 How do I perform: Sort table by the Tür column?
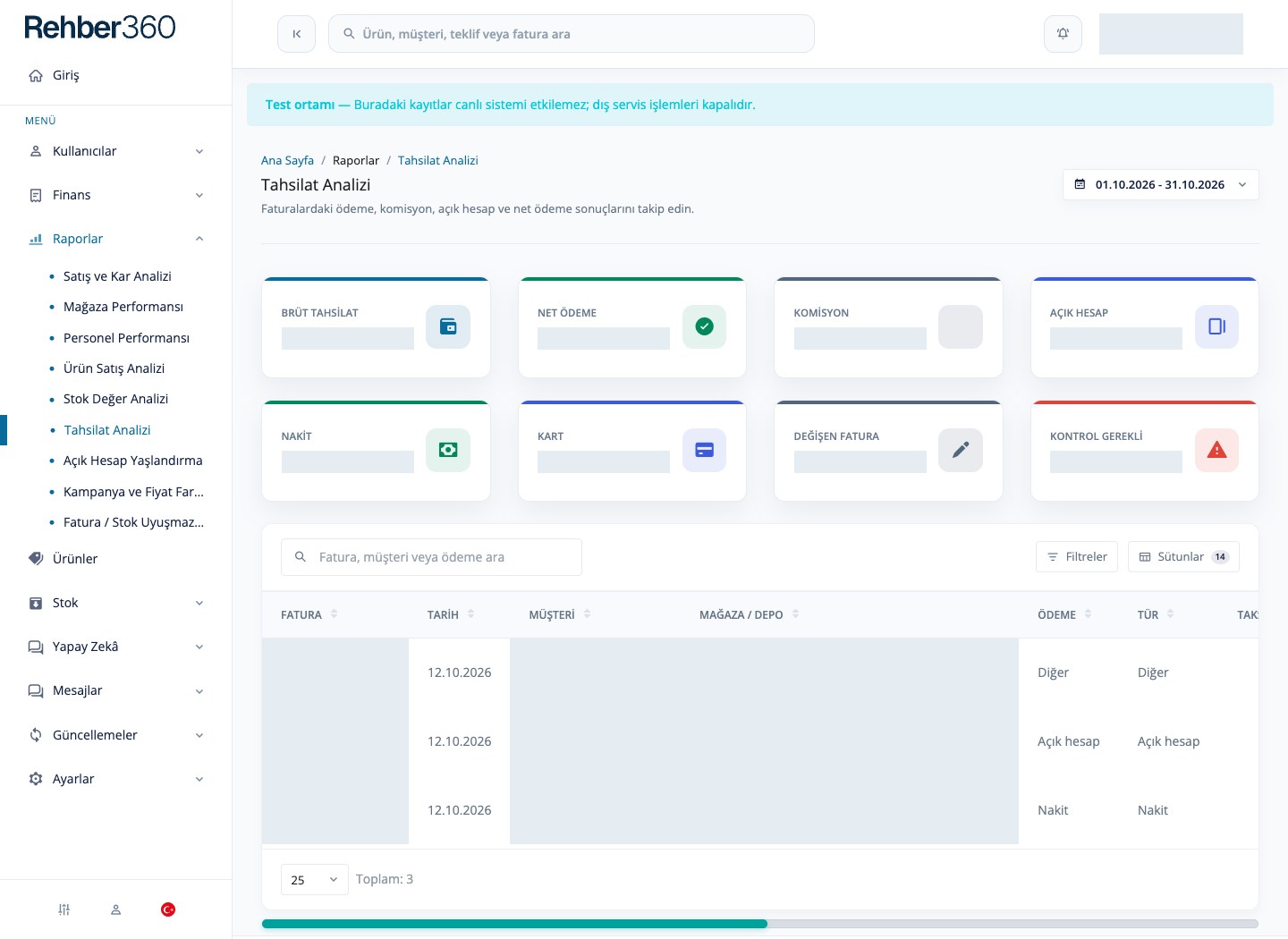[1156, 614]
